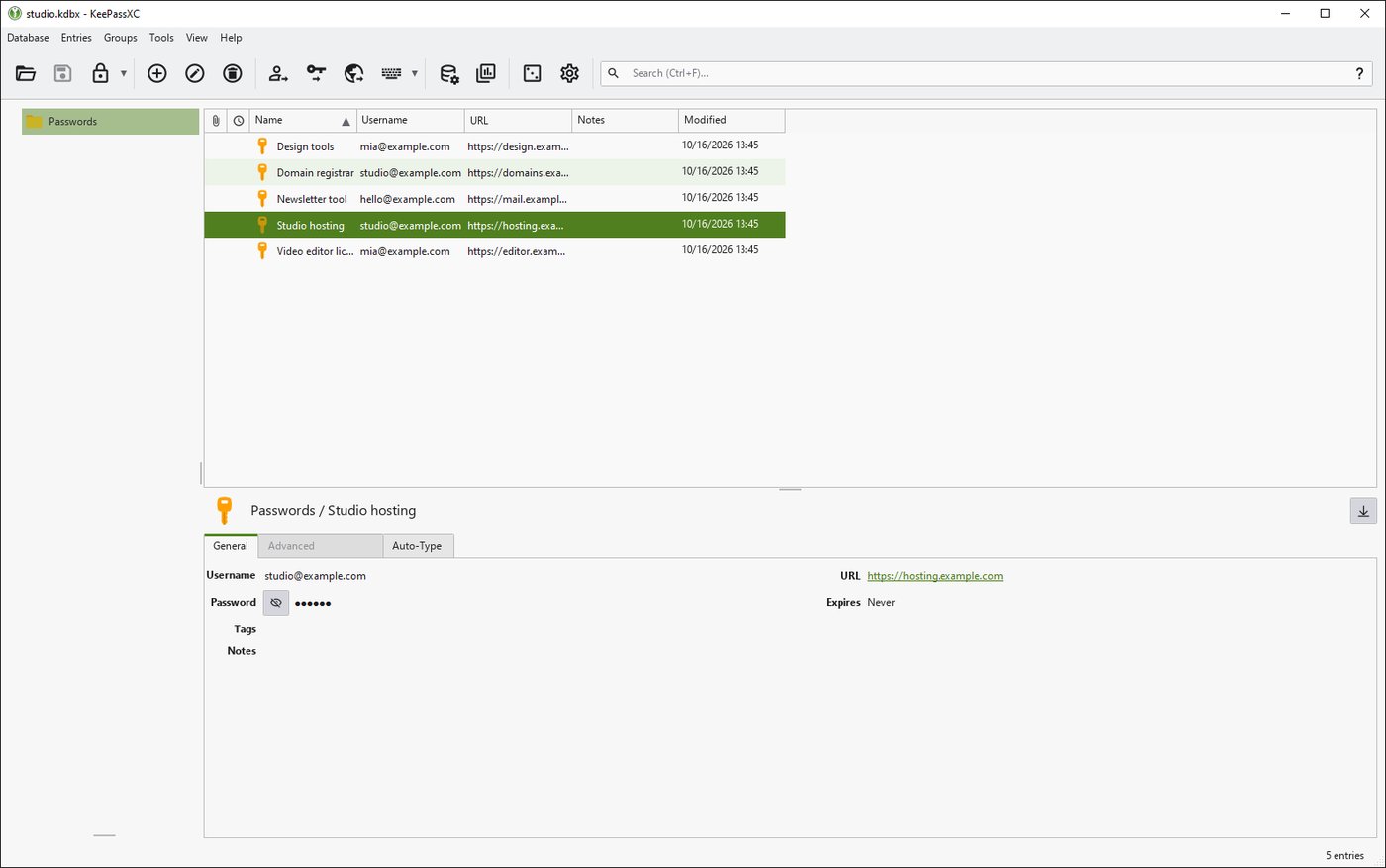The image size is (1386, 868).
Task: Switch to the Auto-Type tab
Action: 417,546
